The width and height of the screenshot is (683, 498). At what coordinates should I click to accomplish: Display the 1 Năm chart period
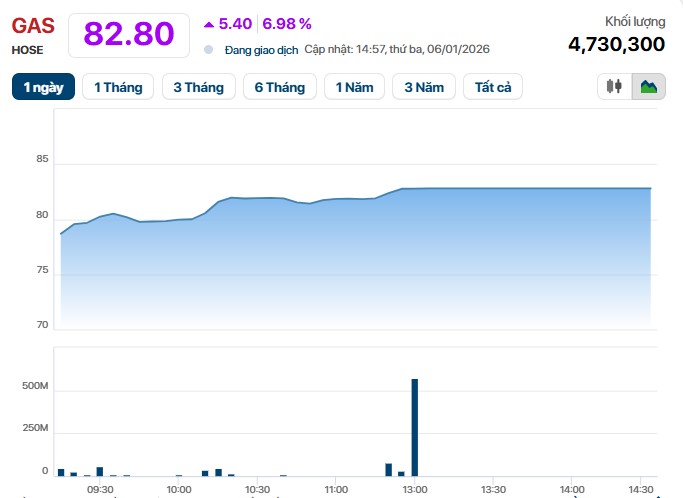pyautogui.click(x=354, y=87)
